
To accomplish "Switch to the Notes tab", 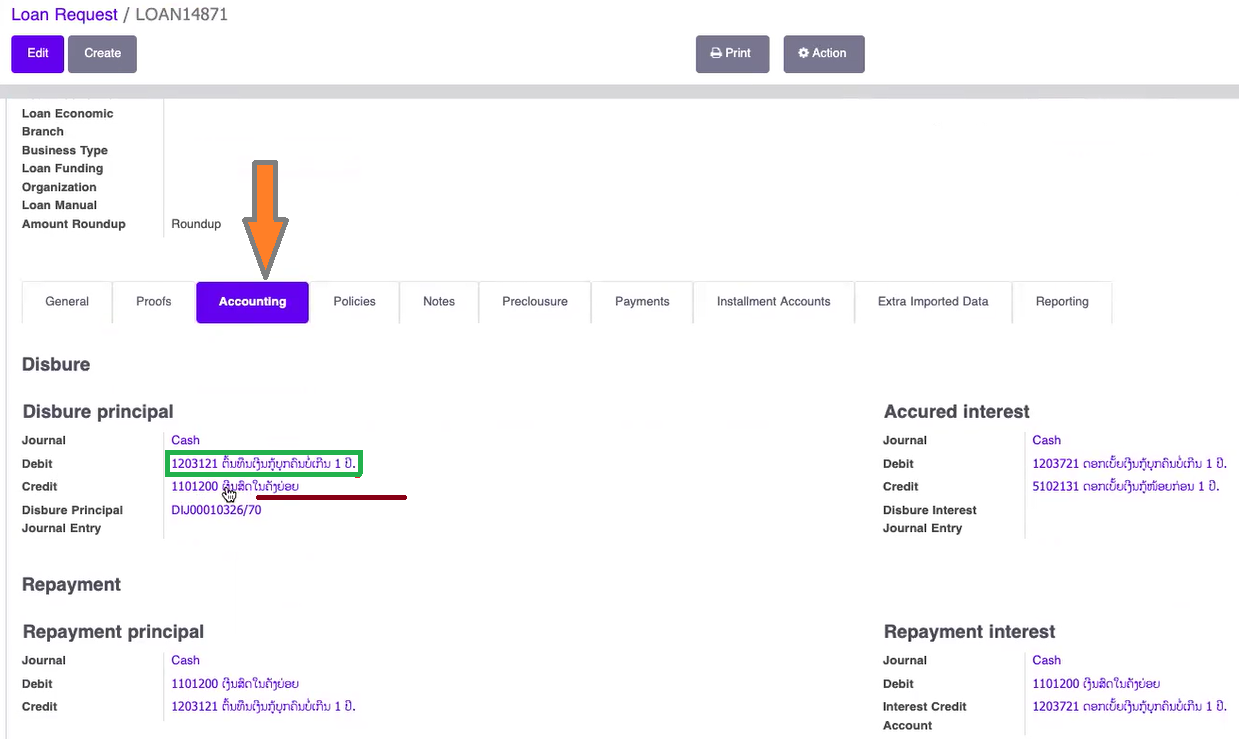I will click(439, 302).
